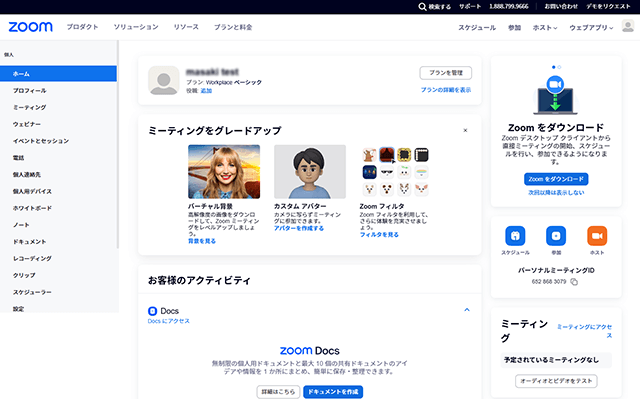Image resolution: width=640 pixels, height=399 pixels.
Task: Click スケジュール in the top navigation
Action: tap(477, 28)
